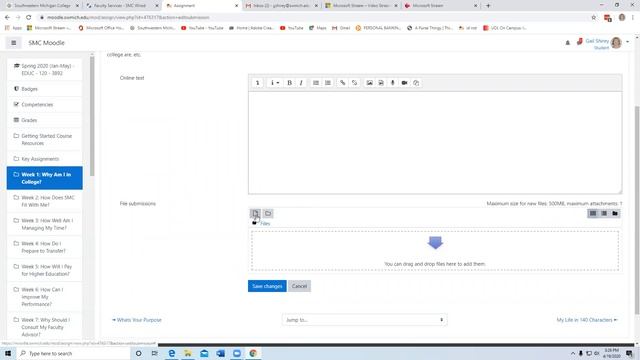Toggle the editor's expand toolbar button
This screenshot has width=640, height=360.
pos(257,83)
